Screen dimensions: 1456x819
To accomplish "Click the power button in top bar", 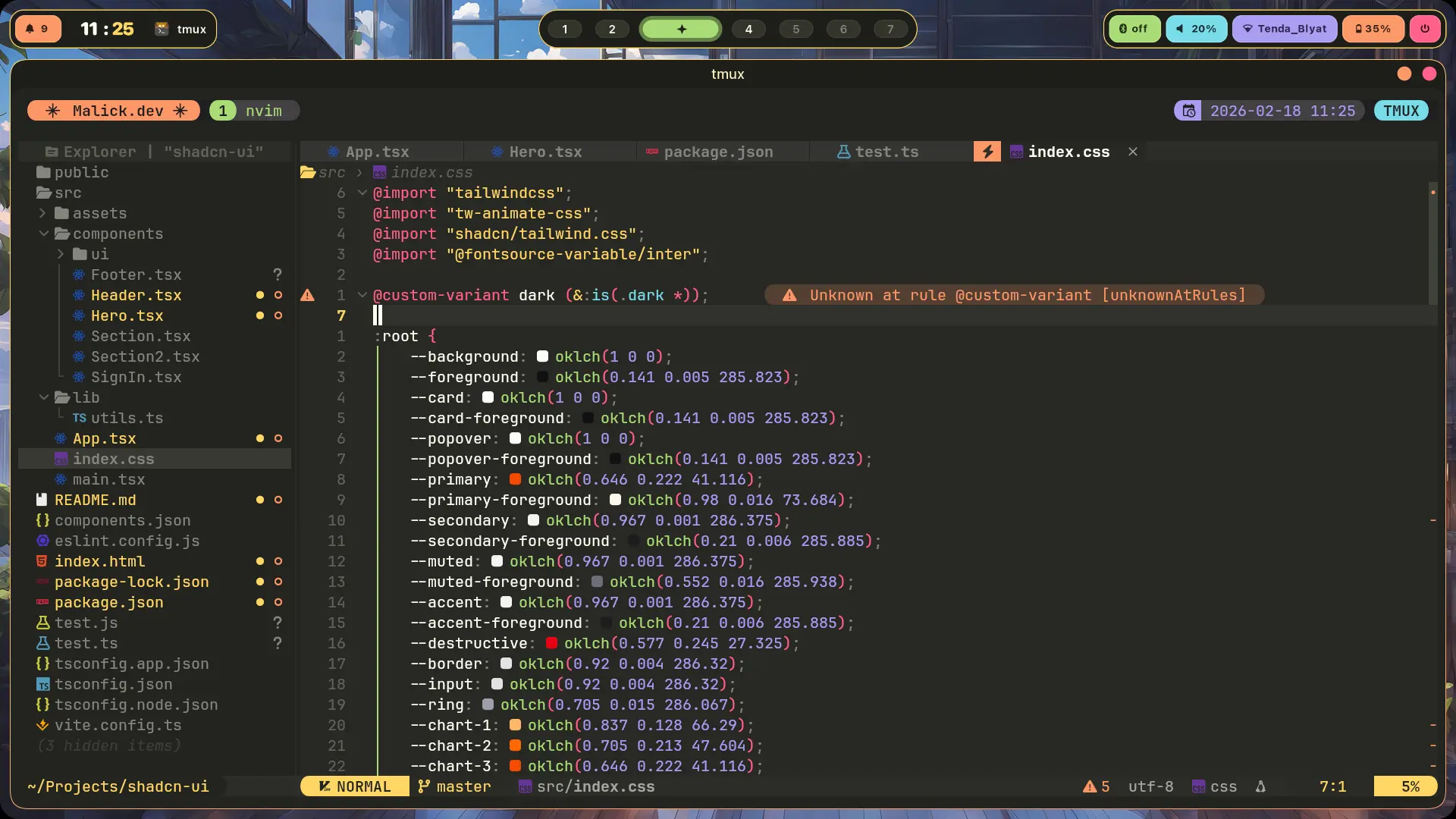I will click(1425, 29).
